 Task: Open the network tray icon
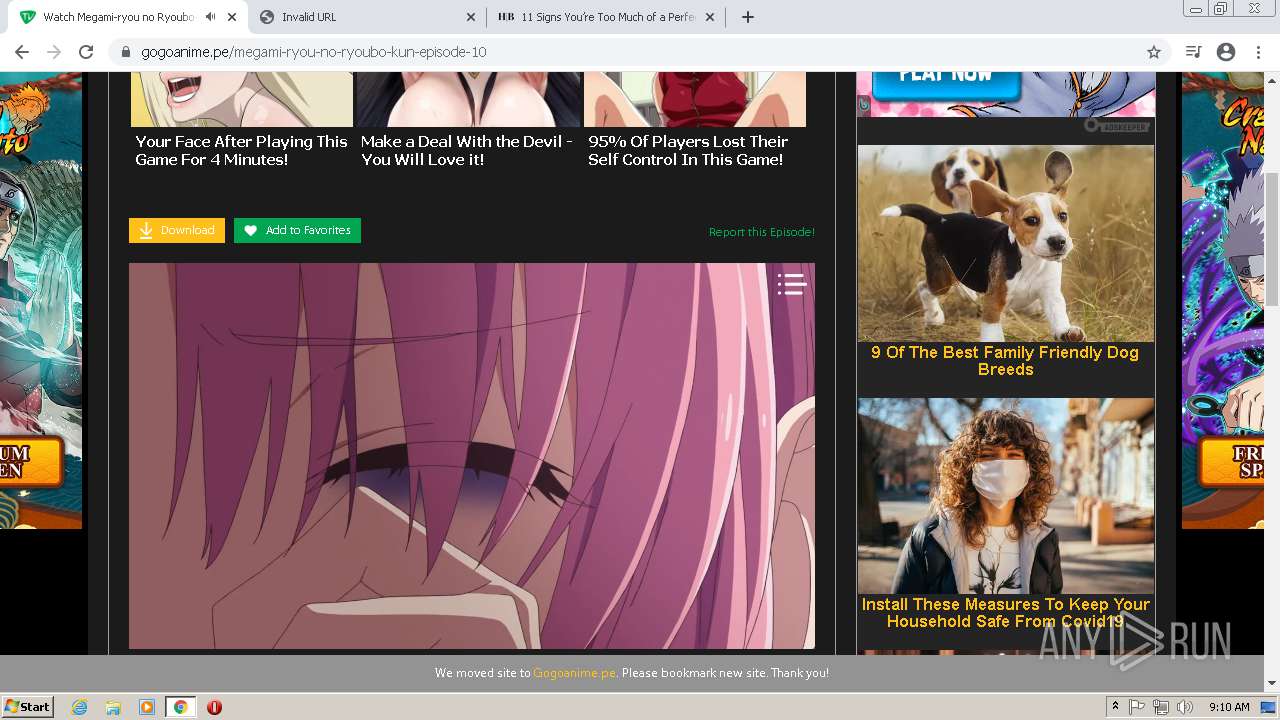[x=1161, y=707]
